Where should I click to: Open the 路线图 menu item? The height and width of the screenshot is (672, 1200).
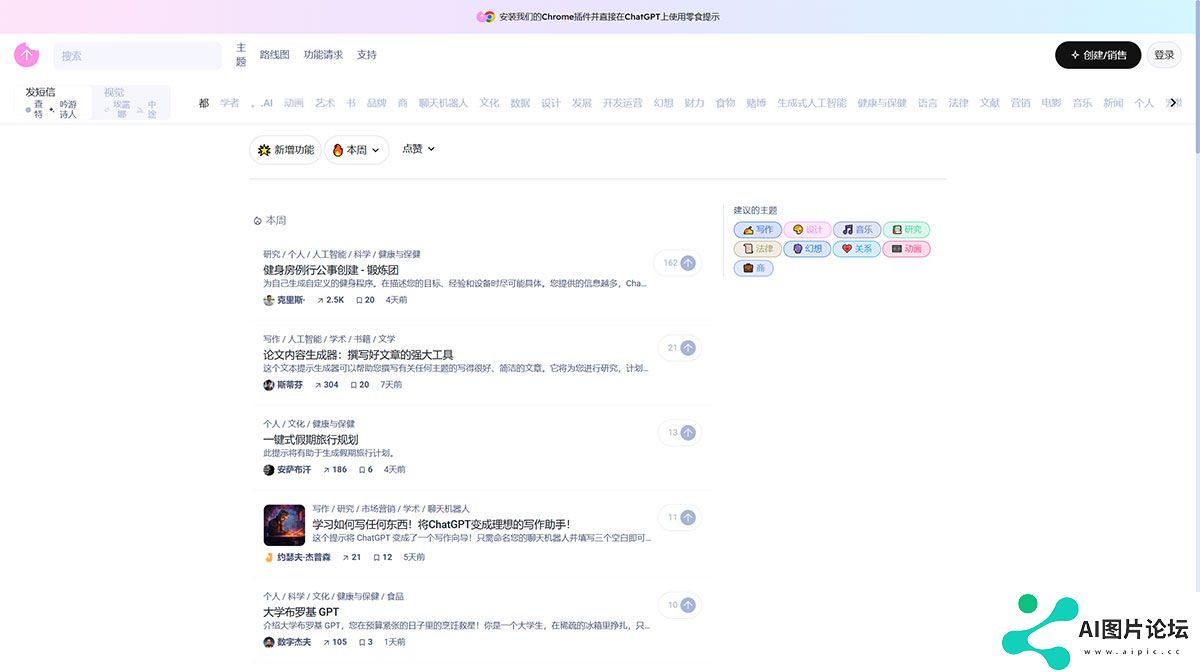click(x=274, y=55)
